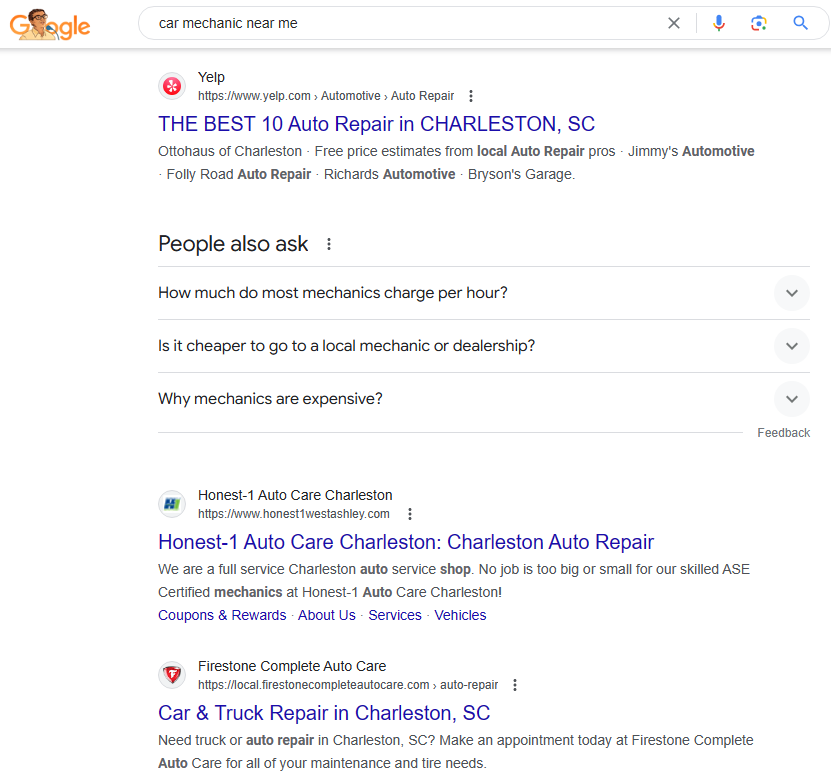Viewport: 831px width, 774px height.
Task: Open the 'Coupons & Rewards' sitelink
Action: click(x=221, y=615)
